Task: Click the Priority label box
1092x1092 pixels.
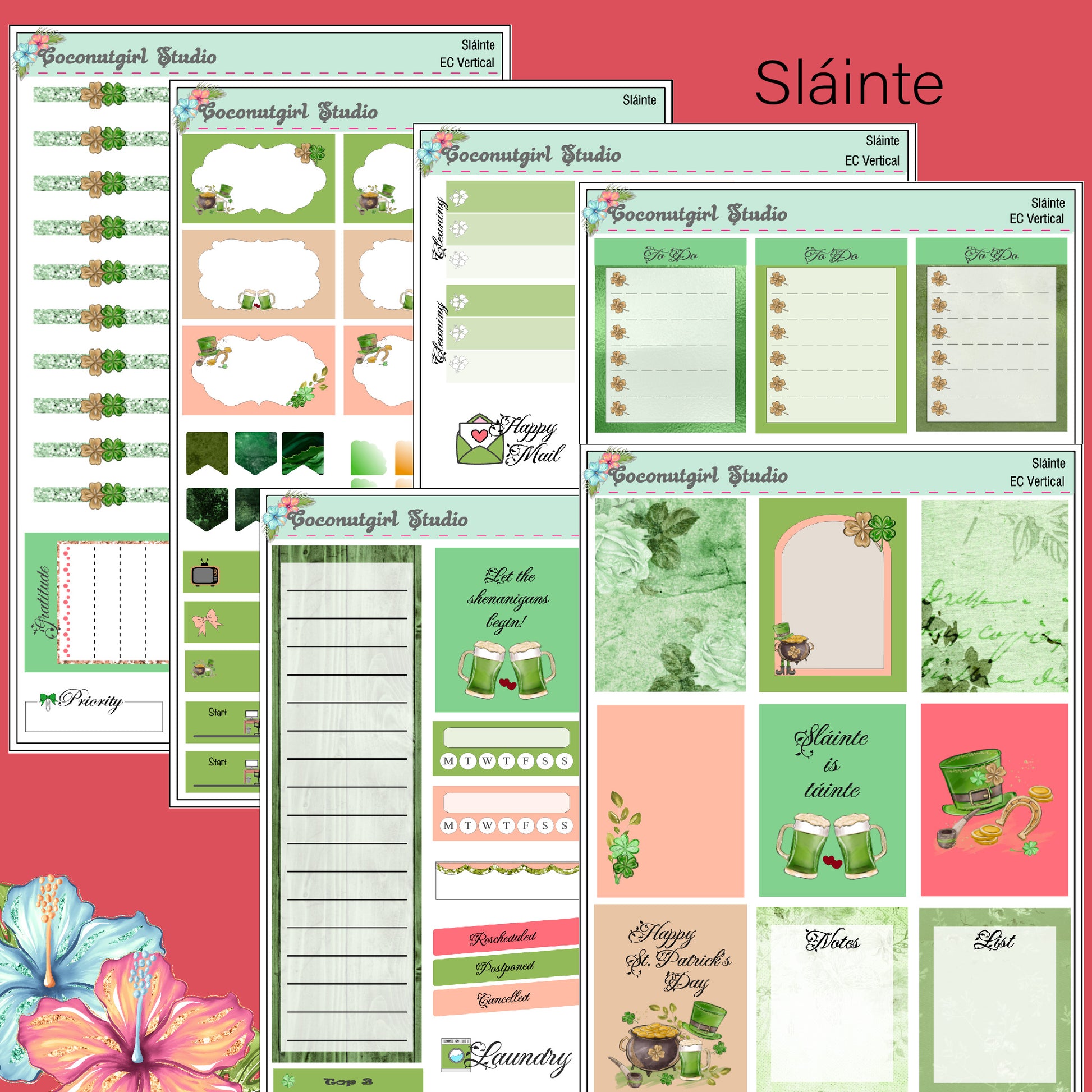Action: click(94, 715)
